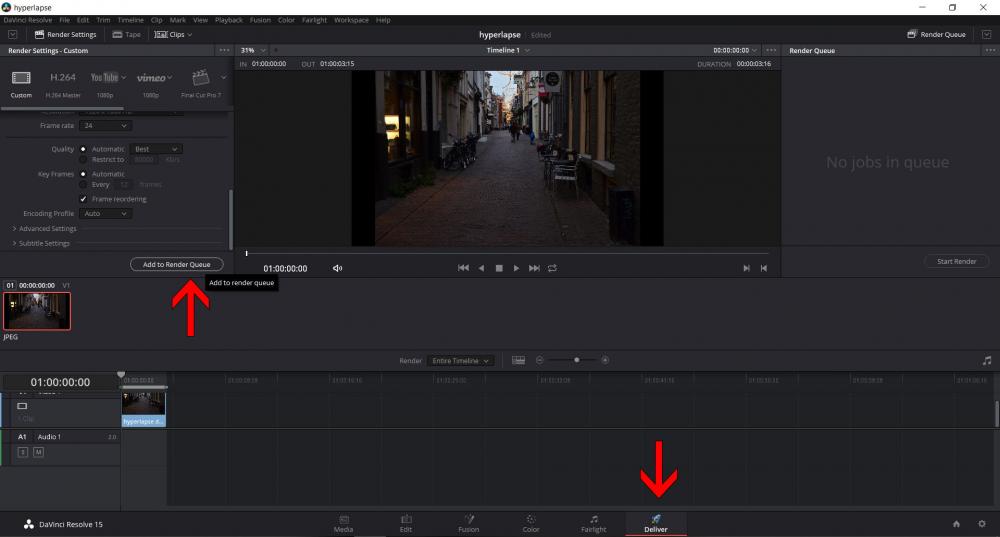Viewport: 1000px width, 537px height.
Task: Switch to the Color page tab
Action: click(531, 524)
